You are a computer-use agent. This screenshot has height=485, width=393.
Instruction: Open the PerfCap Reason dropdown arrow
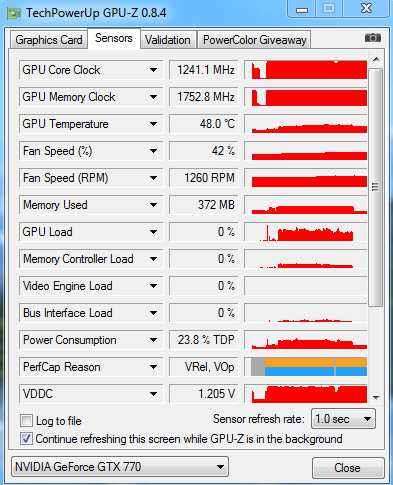(x=153, y=367)
